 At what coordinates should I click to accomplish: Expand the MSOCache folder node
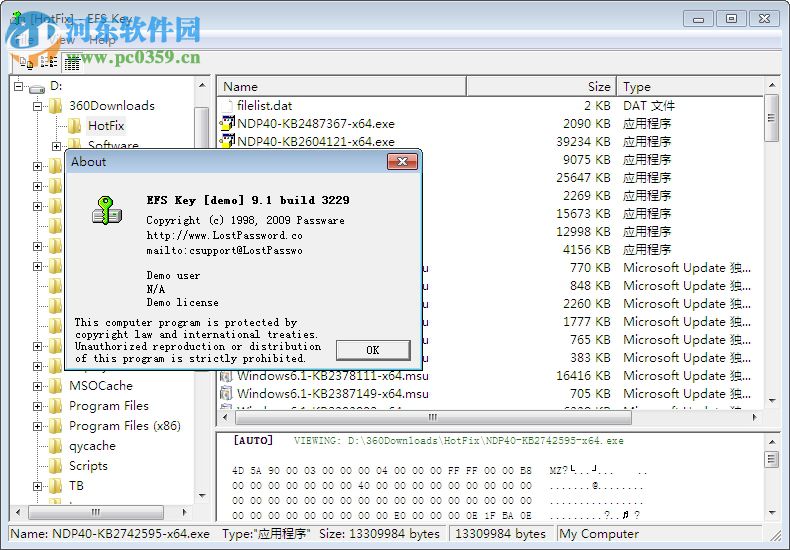point(37,386)
